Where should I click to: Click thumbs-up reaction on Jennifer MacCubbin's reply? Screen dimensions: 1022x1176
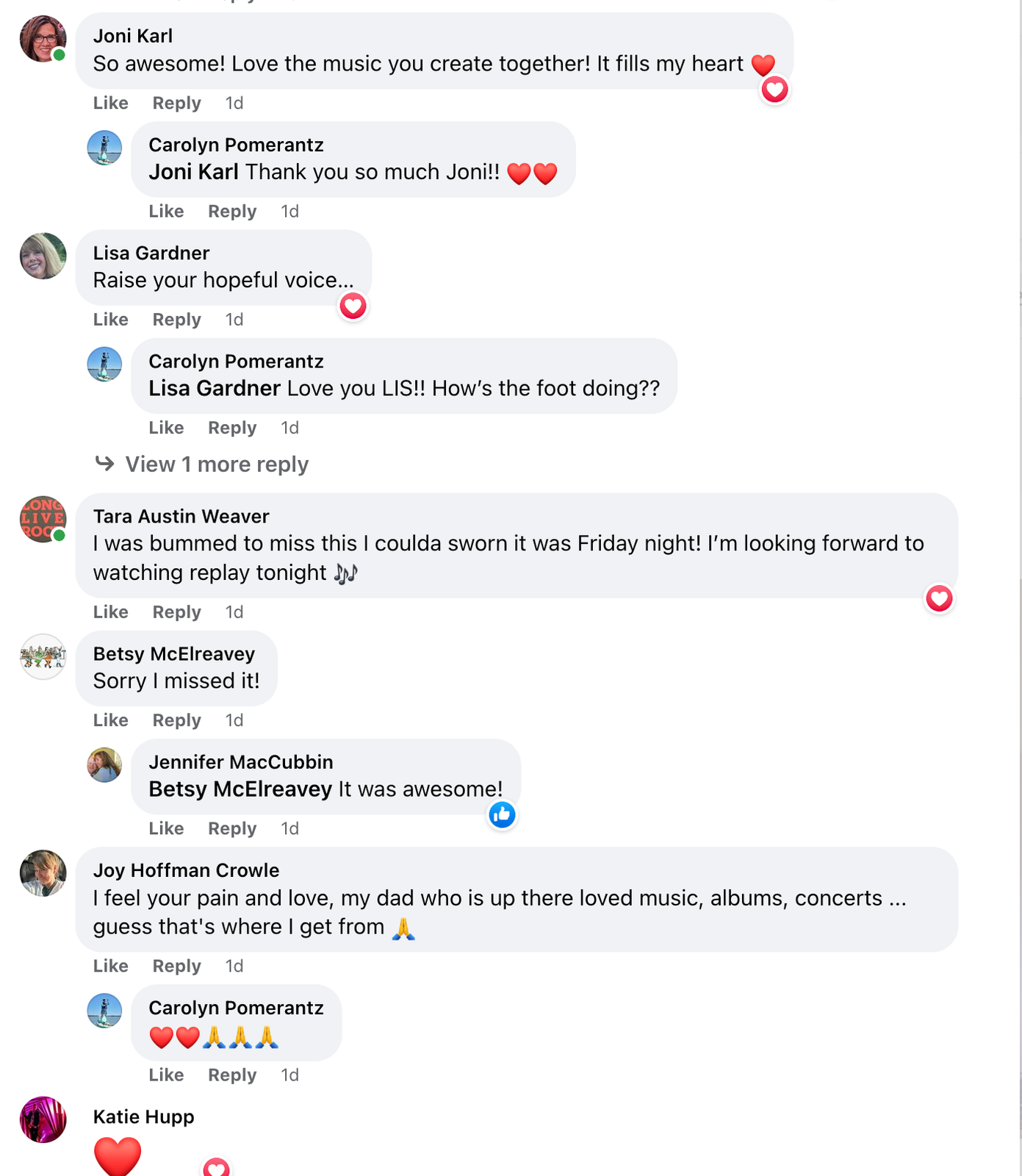tap(503, 815)
